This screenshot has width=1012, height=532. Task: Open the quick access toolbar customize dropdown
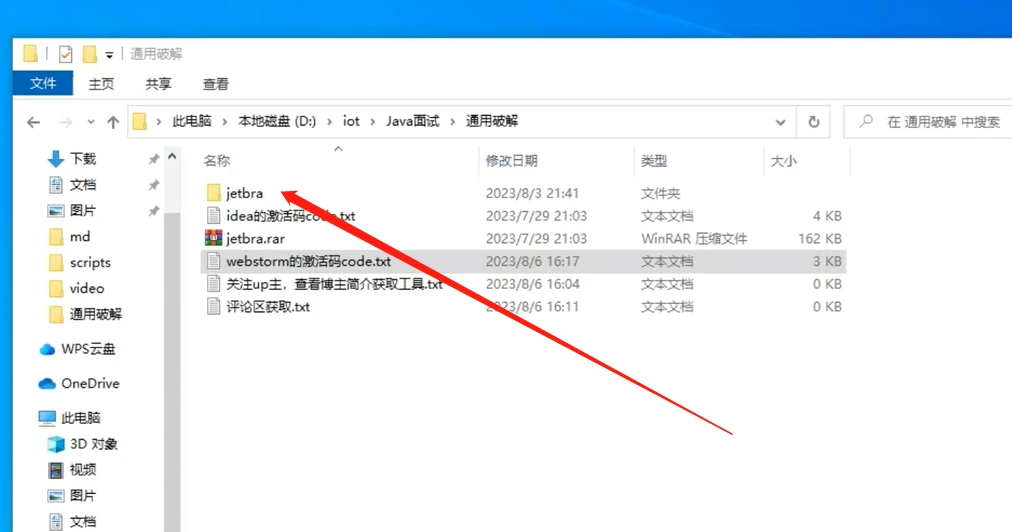coord(110,55)
